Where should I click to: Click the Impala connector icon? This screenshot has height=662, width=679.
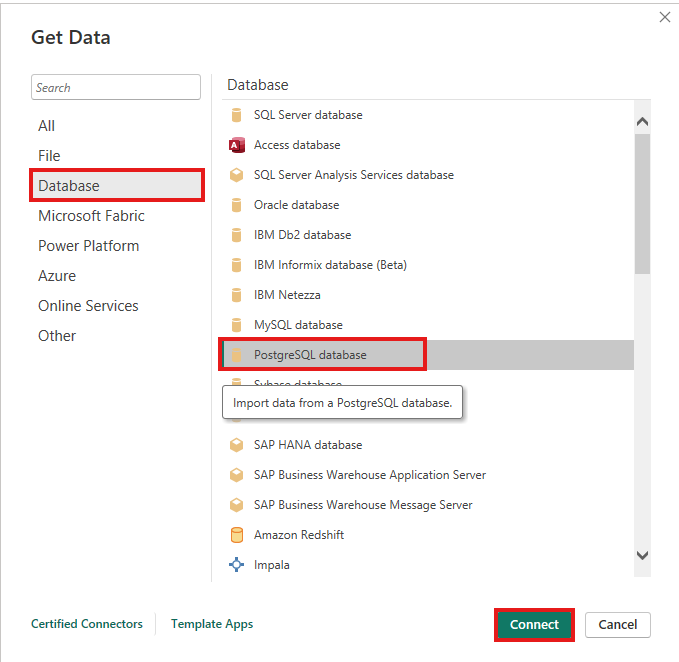pyautogui.click(x=236, y=565)
